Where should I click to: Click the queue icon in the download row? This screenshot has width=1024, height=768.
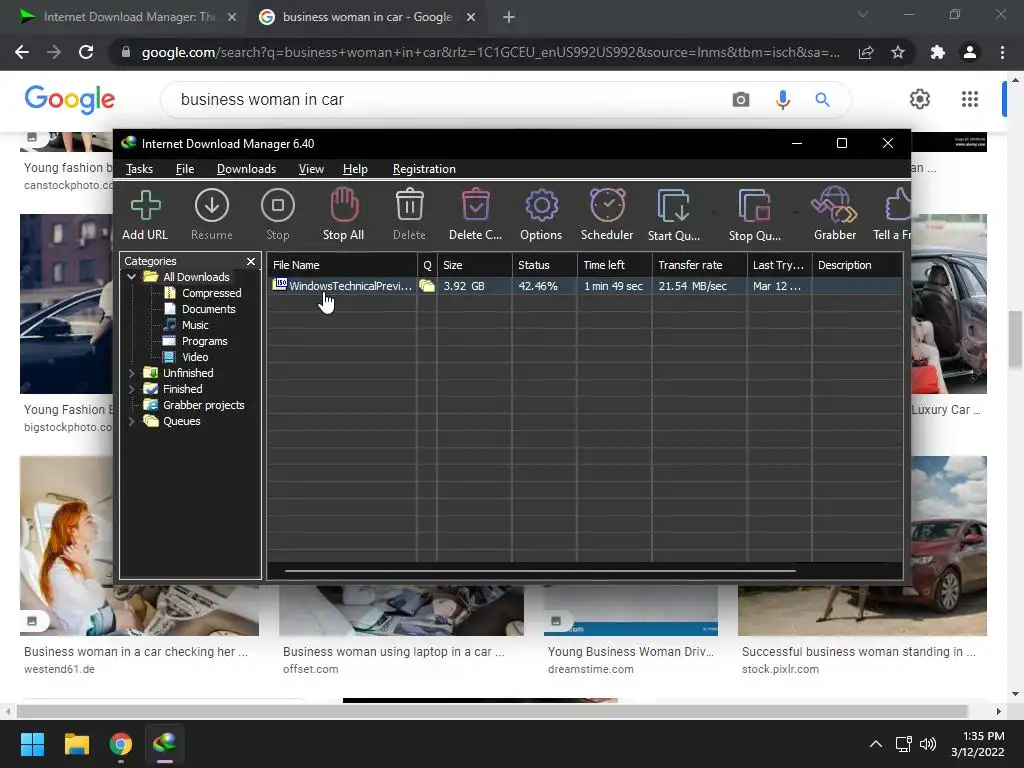coord(427,286)
